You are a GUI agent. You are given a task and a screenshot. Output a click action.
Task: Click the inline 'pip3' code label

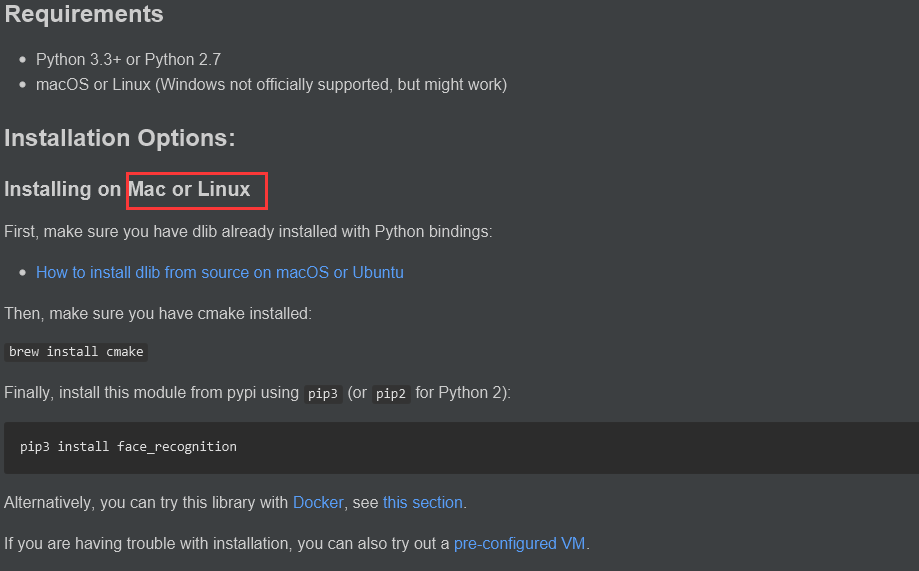tap(323, 393)
